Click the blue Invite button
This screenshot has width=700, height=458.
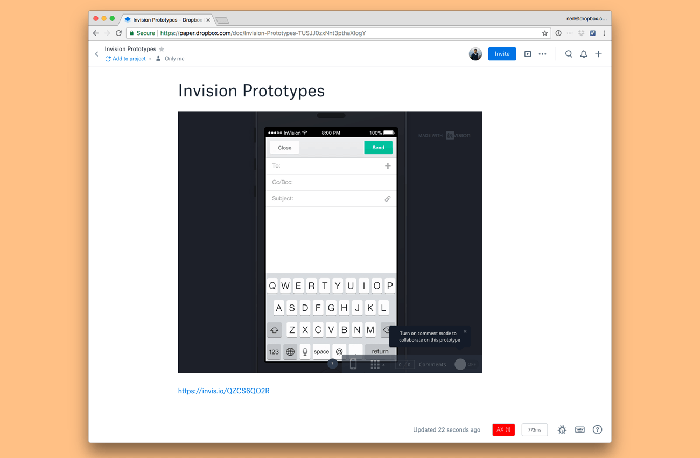502,54
